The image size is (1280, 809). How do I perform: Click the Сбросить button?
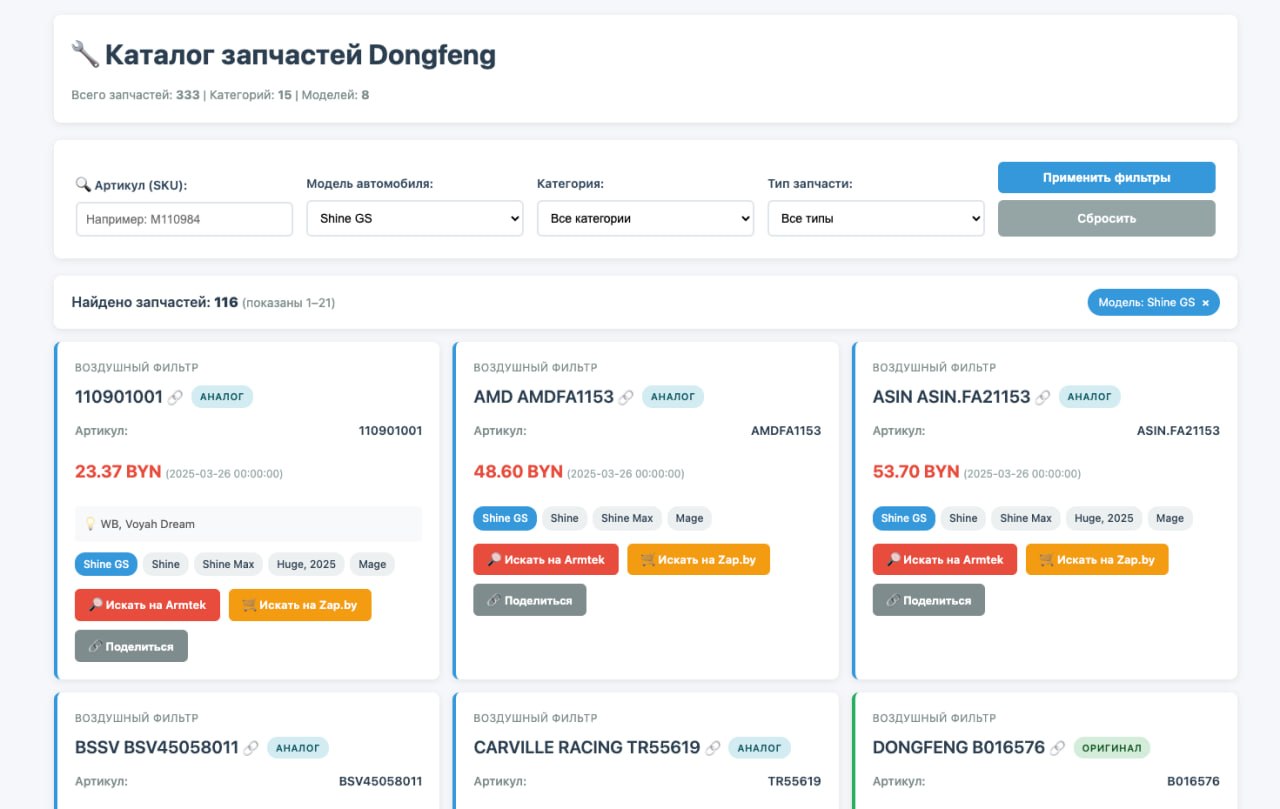tap(1106, 218)
